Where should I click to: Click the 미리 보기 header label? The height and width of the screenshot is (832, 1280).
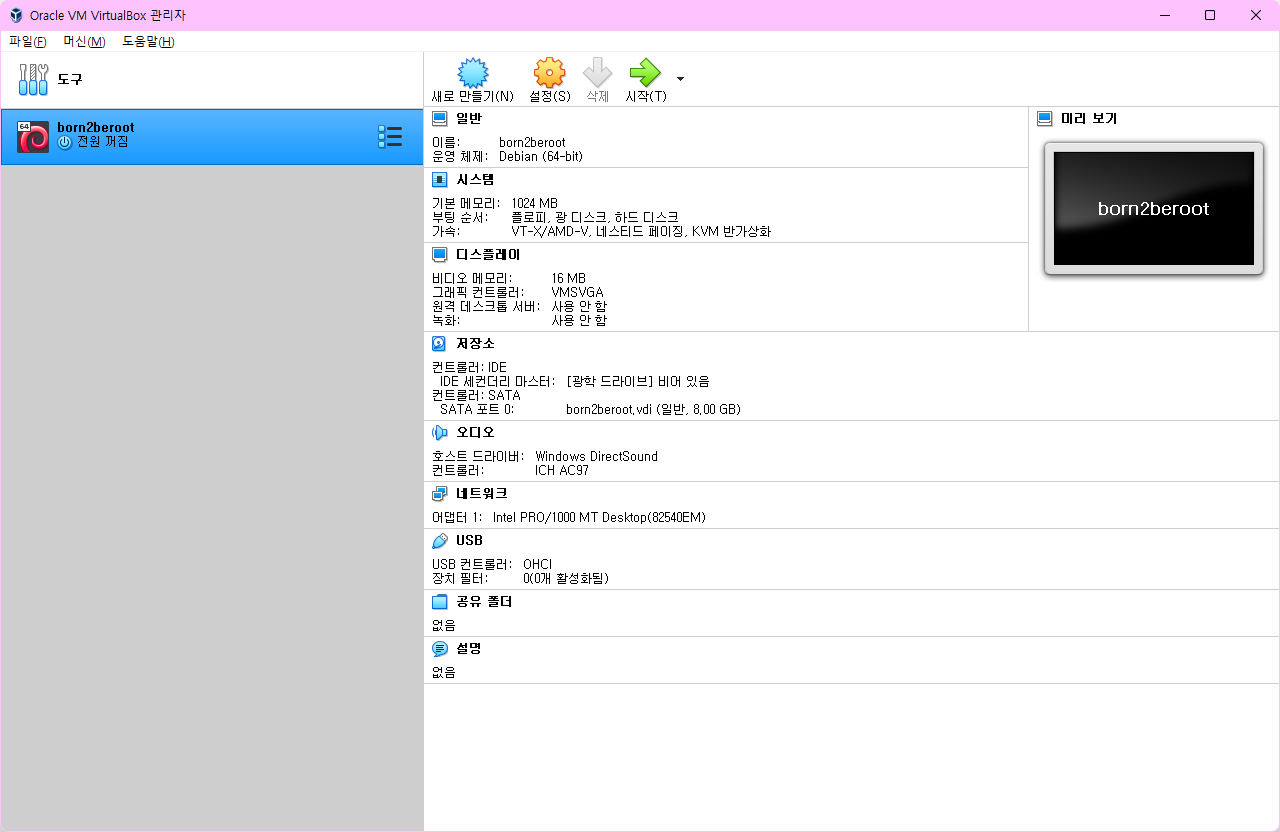click(1089, 118)
